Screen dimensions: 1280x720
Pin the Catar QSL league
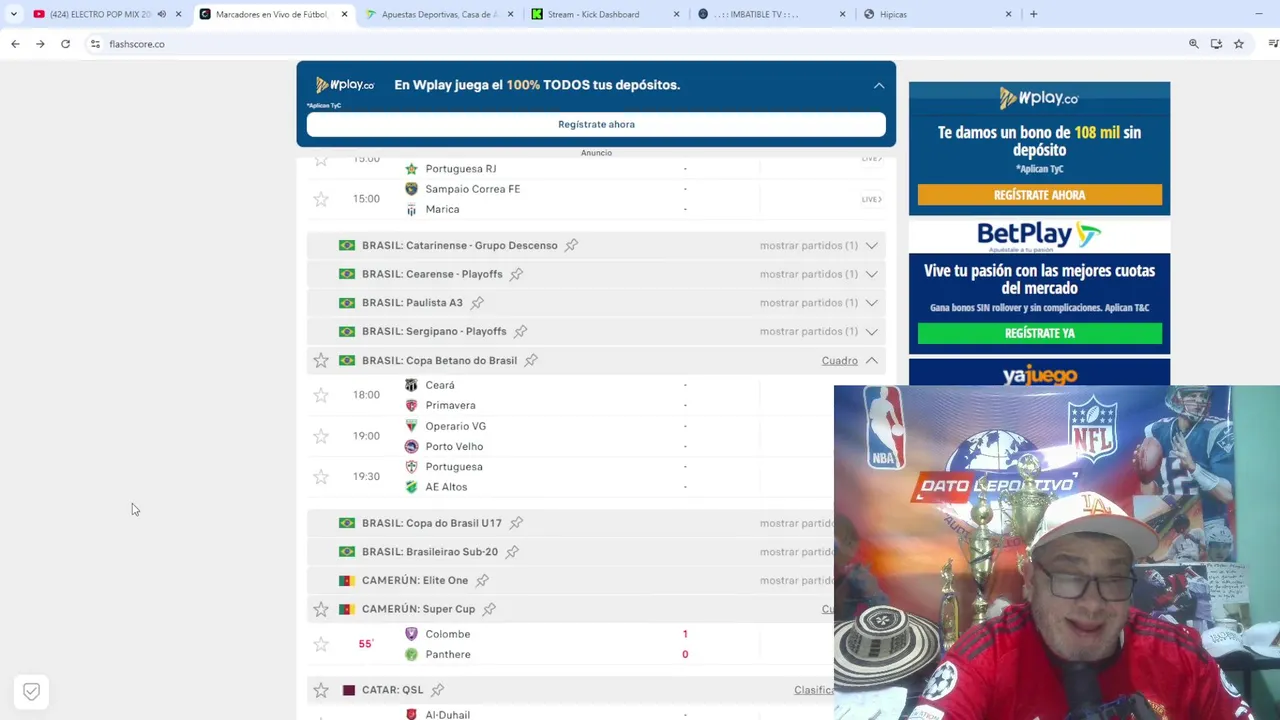pos(437,690)
